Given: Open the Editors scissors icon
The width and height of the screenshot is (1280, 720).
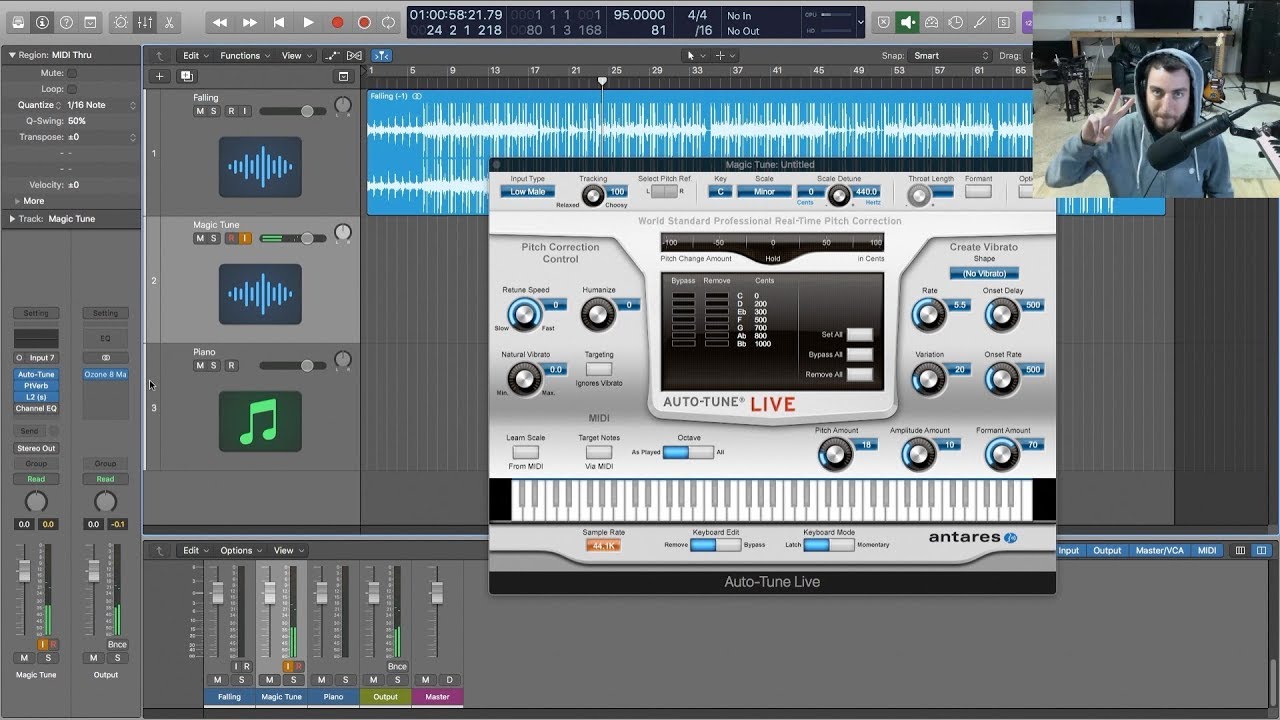Looking at the screenshot, I should [x=168, y=21].
